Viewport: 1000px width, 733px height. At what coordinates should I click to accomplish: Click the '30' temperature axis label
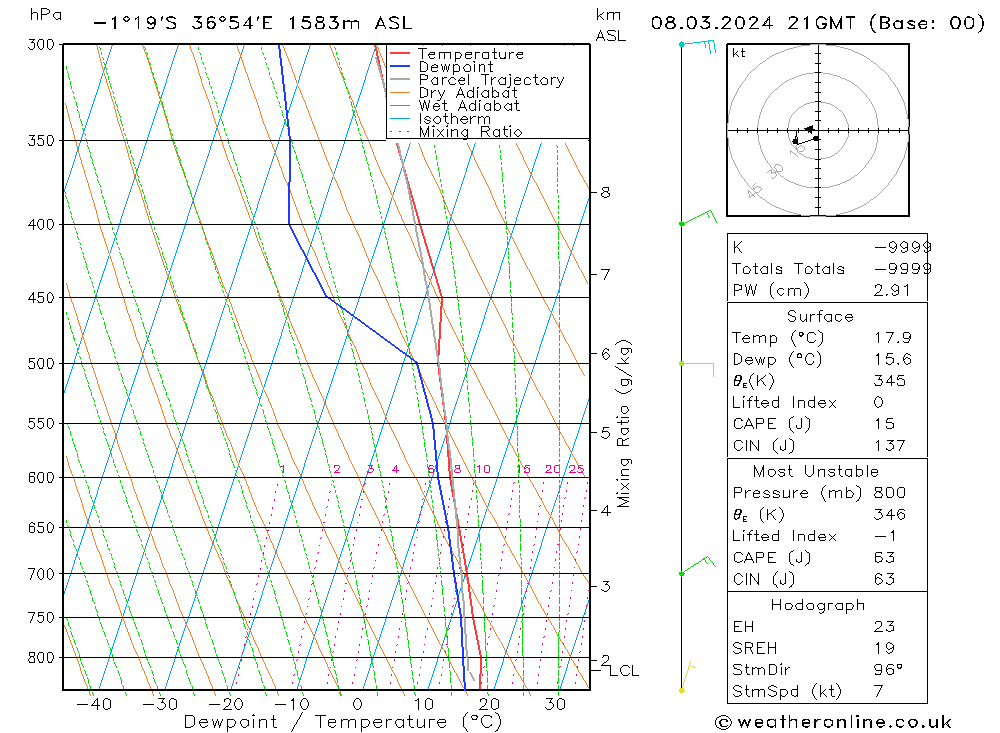pos(555,704)
